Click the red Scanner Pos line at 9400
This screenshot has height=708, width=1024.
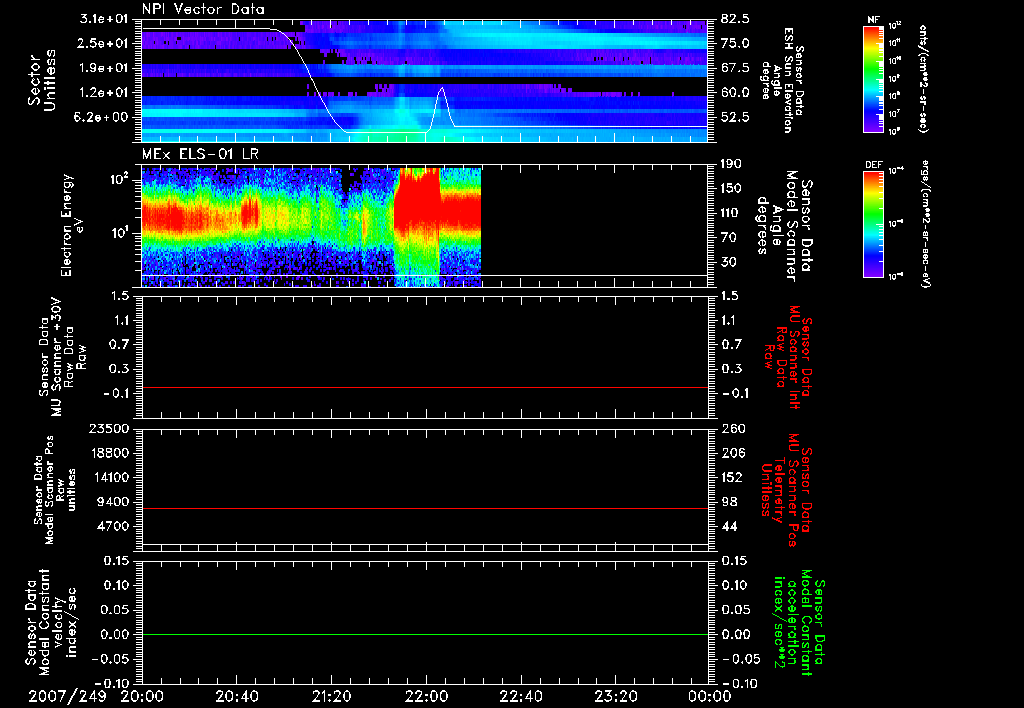point(424,508)
